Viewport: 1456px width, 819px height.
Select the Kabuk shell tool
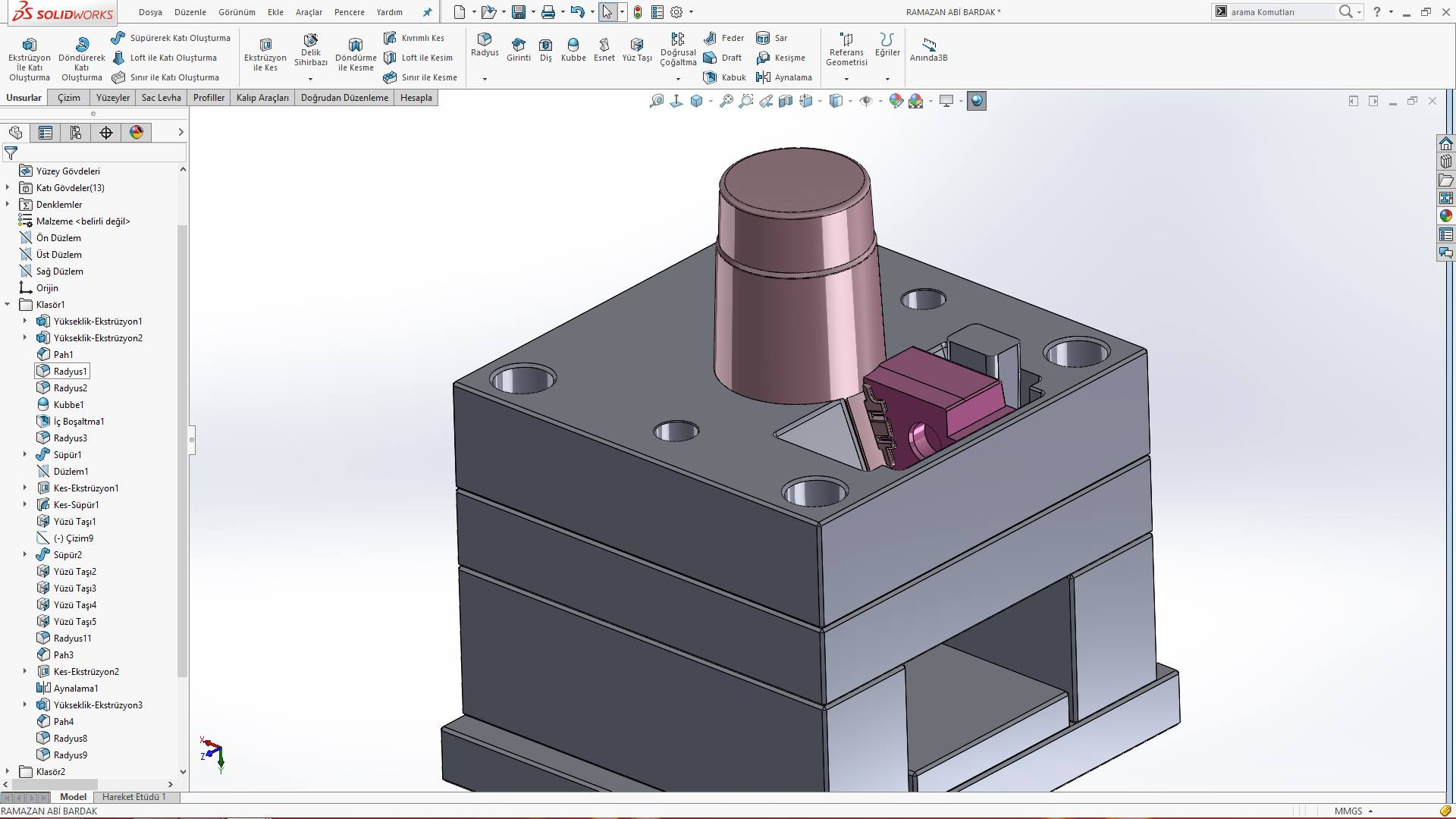(724, 77)
